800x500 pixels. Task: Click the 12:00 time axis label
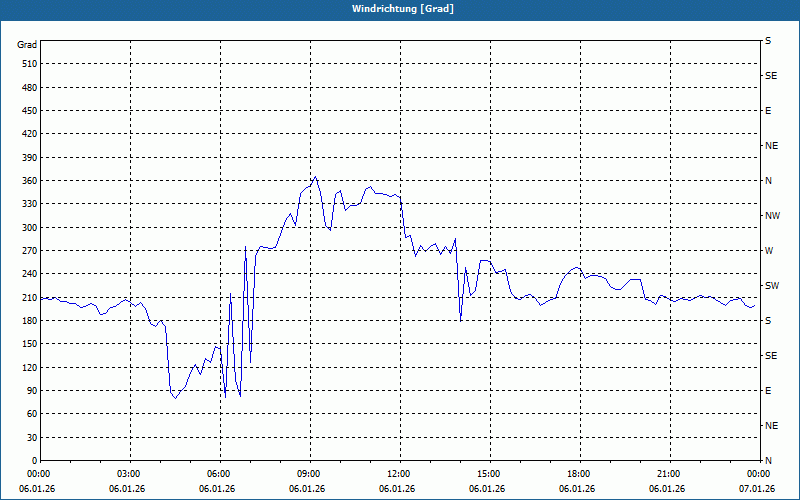(400, 474)
